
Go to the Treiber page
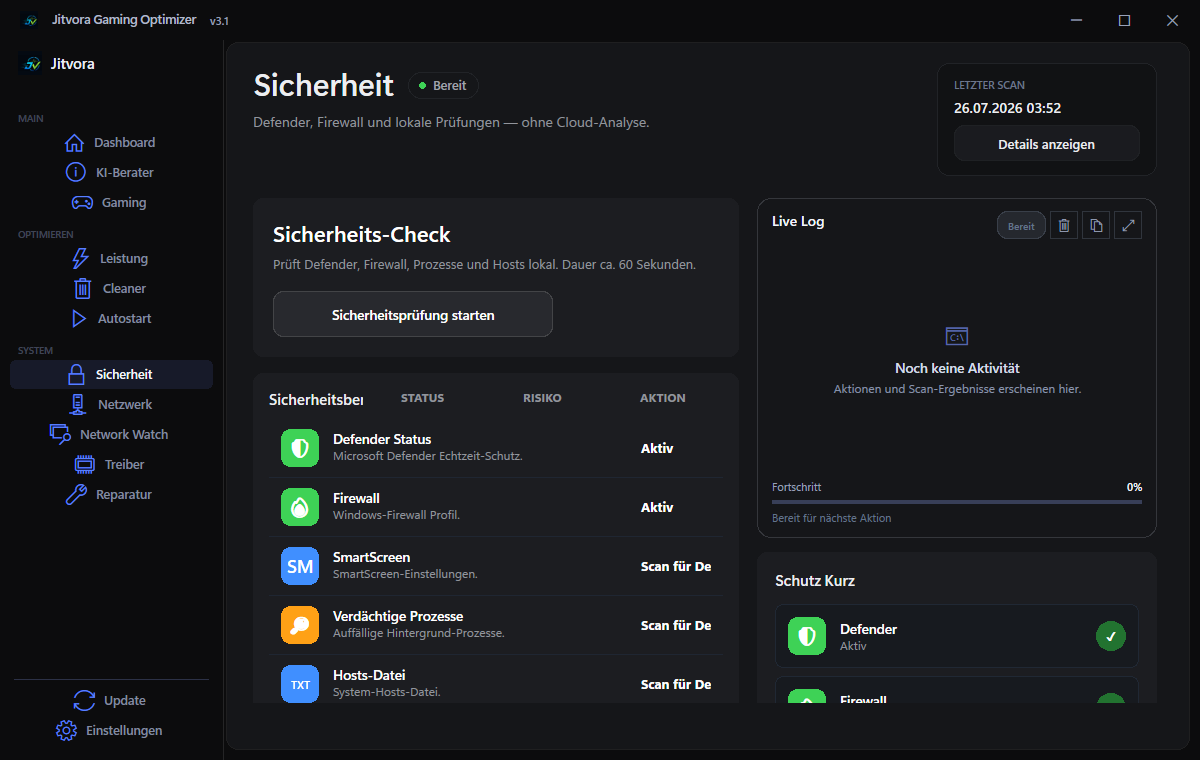coord(111,464)
